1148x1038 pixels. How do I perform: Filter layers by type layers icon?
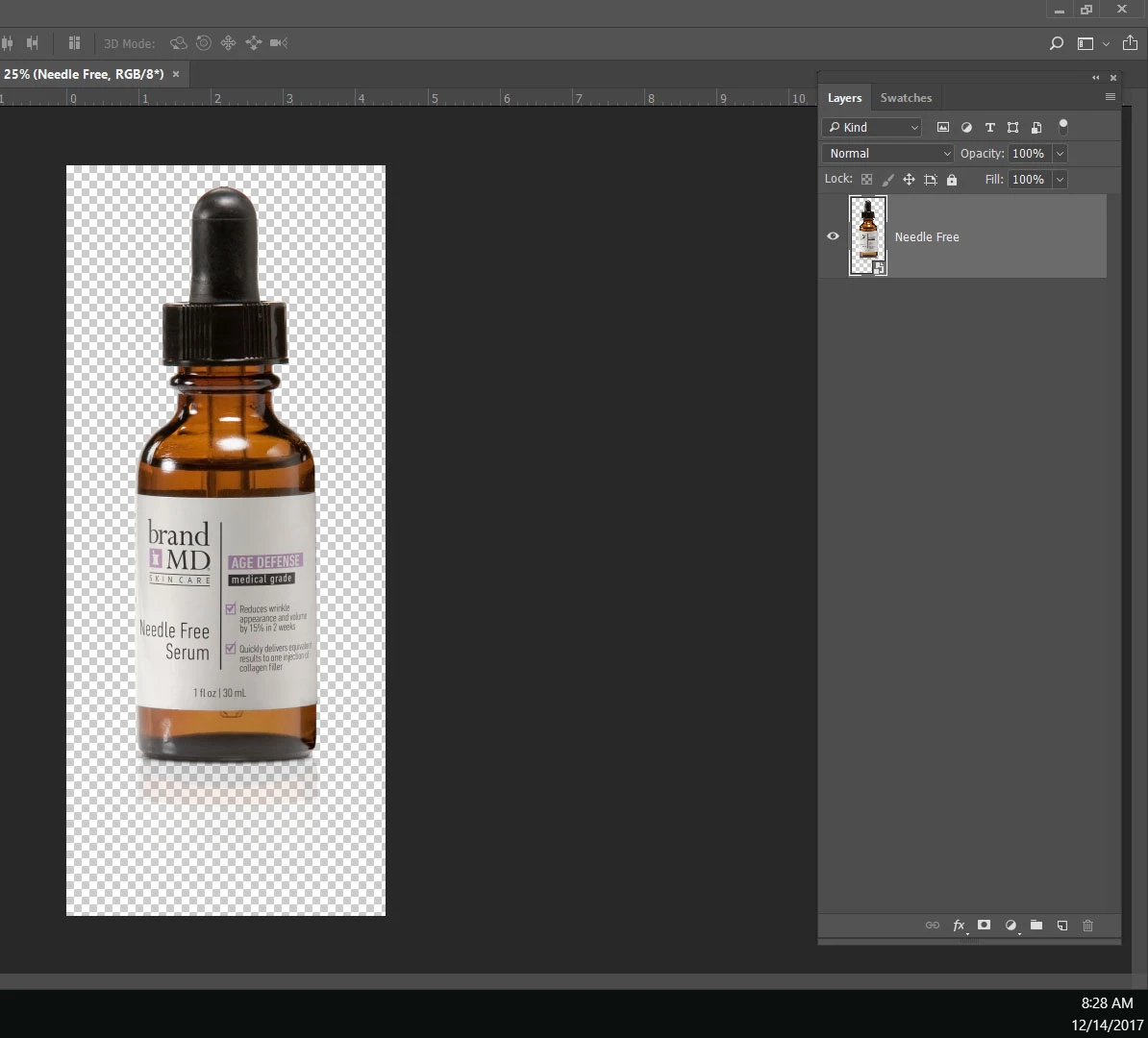[x=990, y=128]
